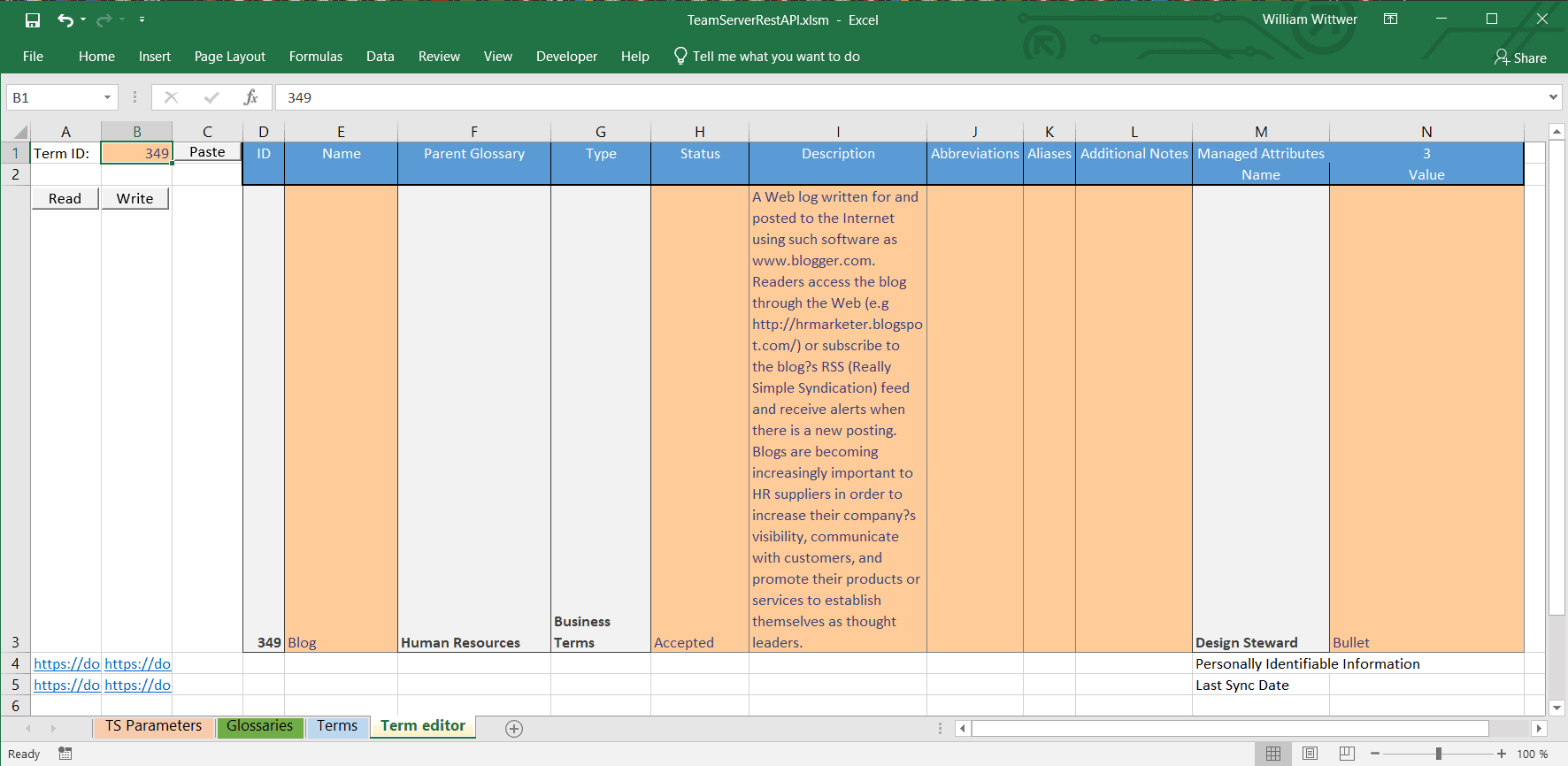Expand the formula bar chevron
The image size is (1568, 766).
point(1553,97)
